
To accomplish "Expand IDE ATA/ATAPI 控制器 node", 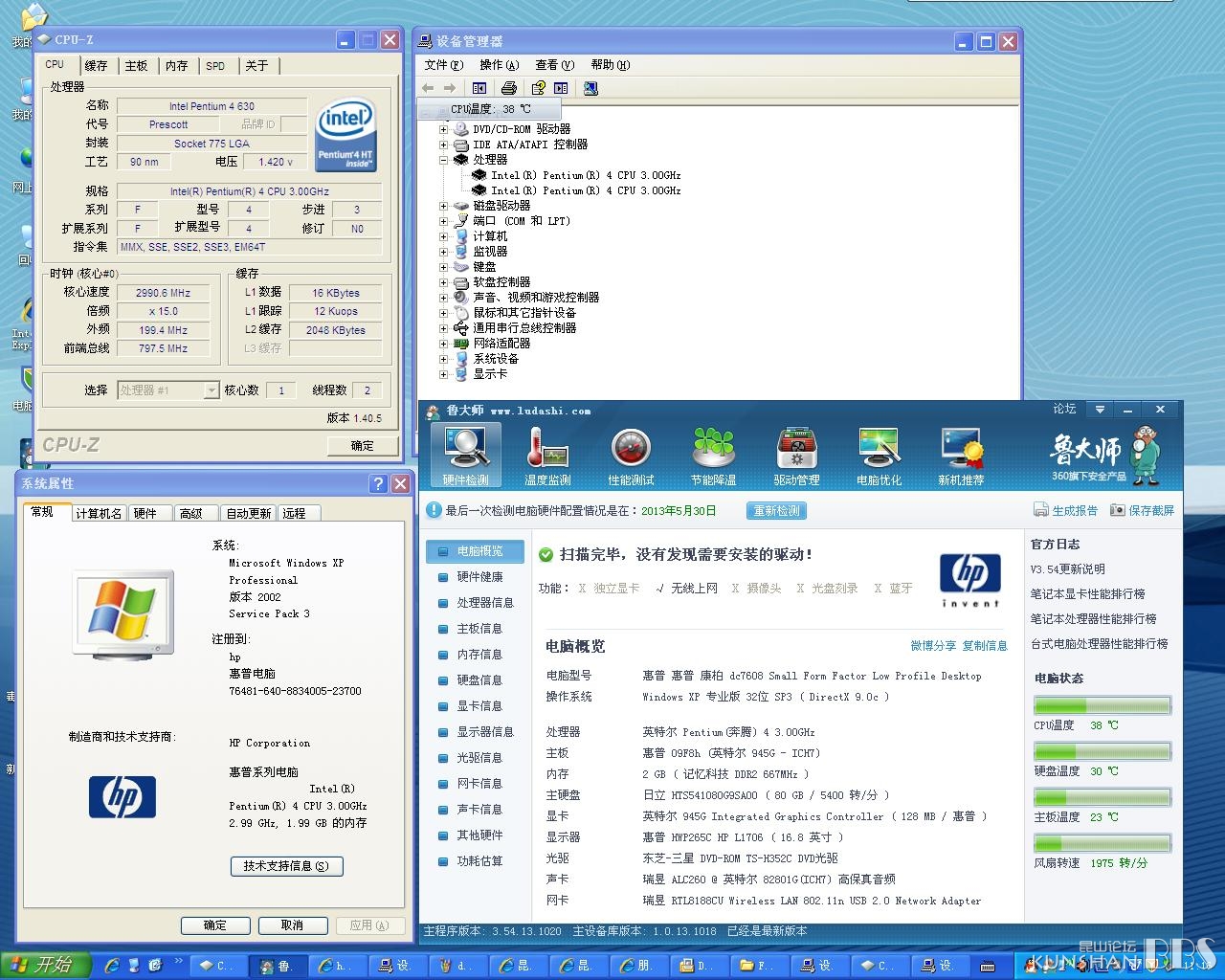I will point(443,145).
